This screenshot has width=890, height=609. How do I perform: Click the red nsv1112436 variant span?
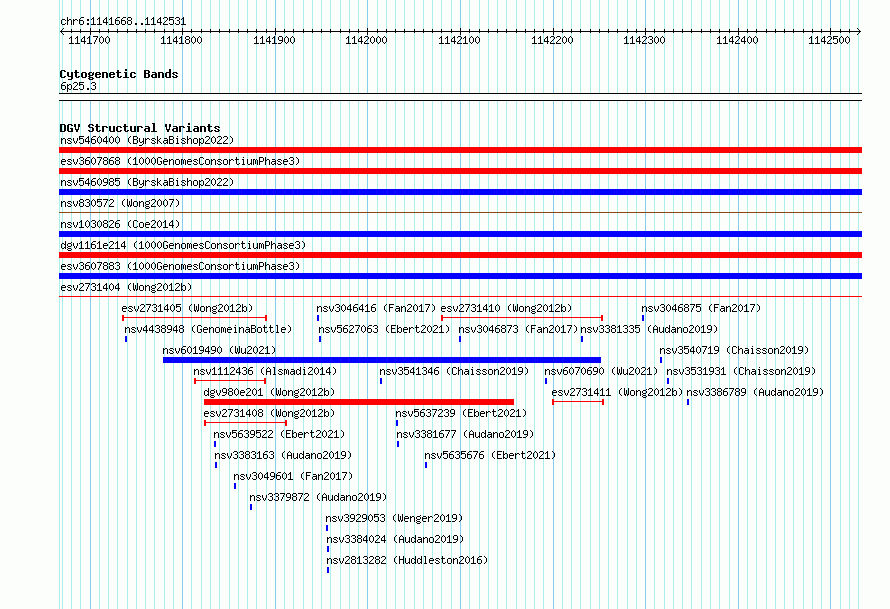tap(230, 381)
